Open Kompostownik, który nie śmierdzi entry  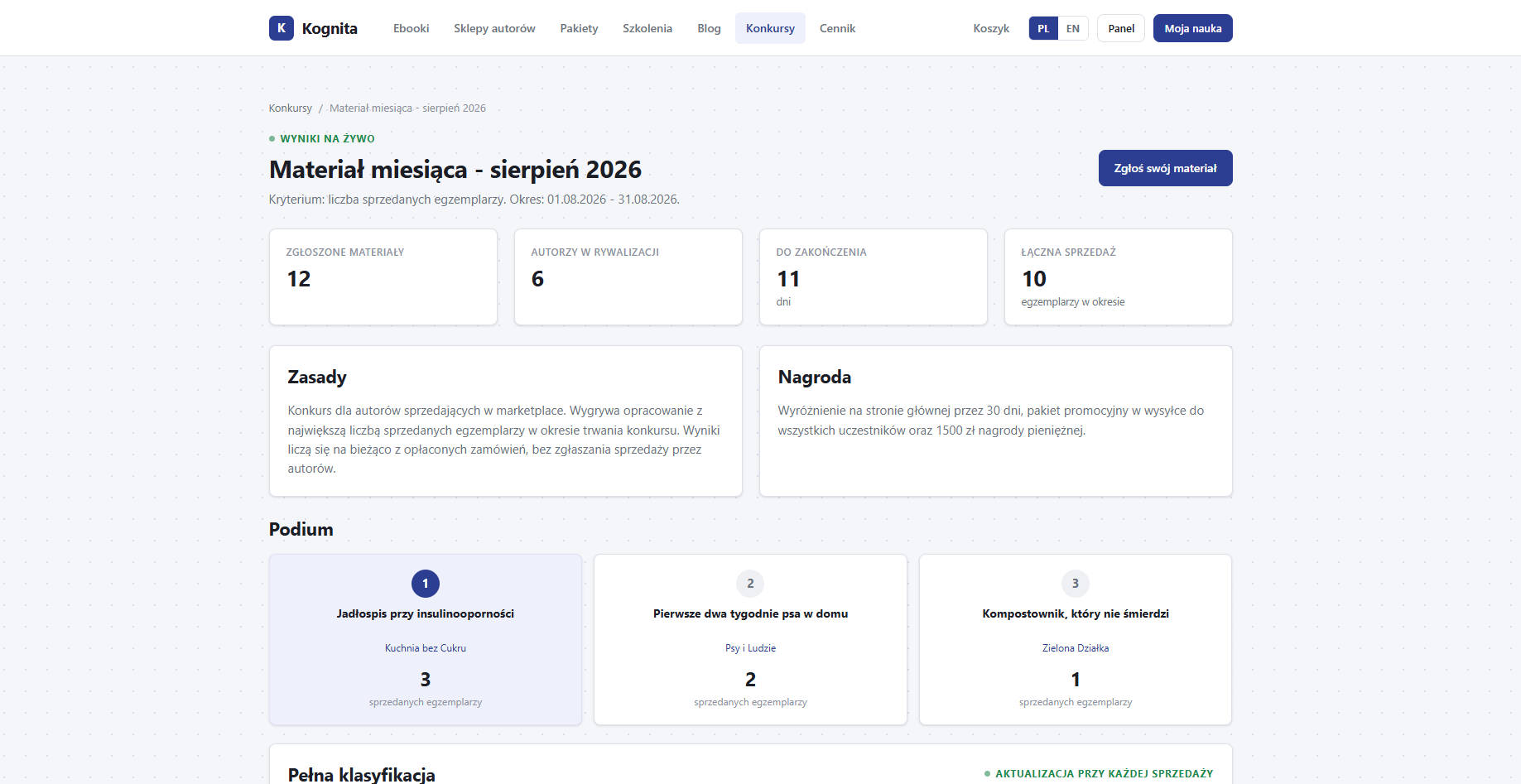(1076, 613)
